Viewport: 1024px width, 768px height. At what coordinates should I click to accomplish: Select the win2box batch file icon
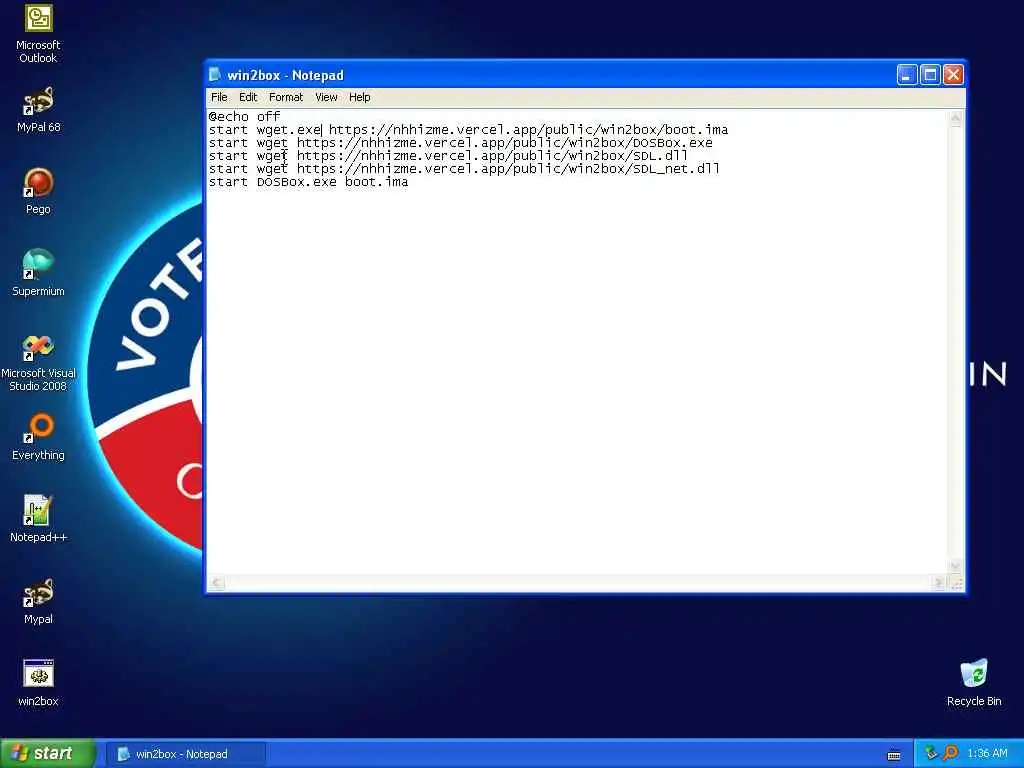pyautogui.click(x=38, y=684)
